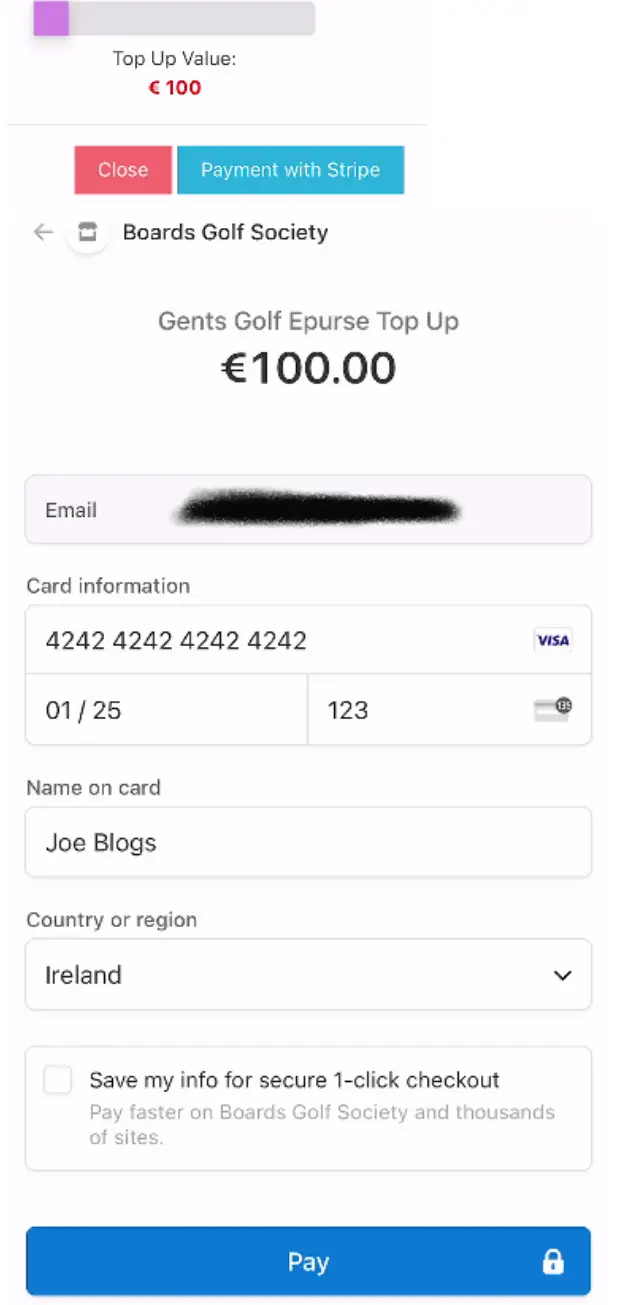The width and height of the screenshot is (632, 1305).
Task: Select the 'Payment with Stripe' option
Action: 290,170
